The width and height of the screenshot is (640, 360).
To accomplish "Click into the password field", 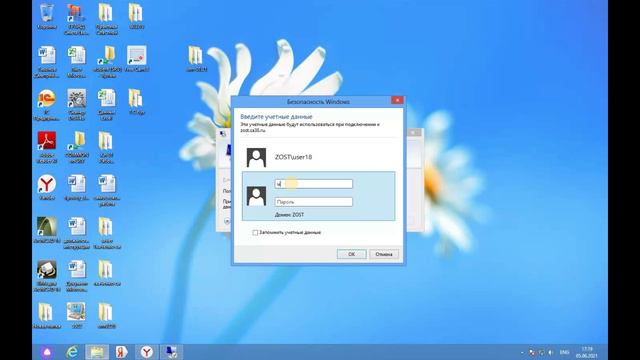I will click(313, 202).
